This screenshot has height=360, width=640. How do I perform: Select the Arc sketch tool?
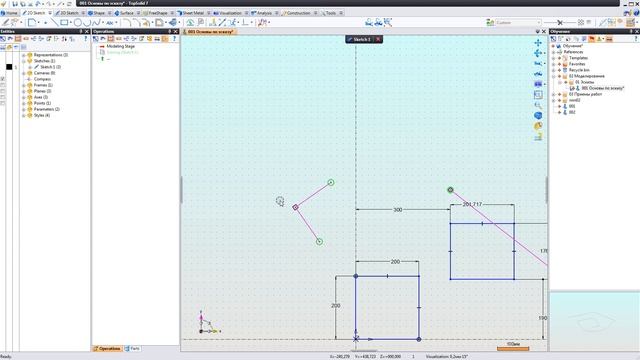click(87, 22)
